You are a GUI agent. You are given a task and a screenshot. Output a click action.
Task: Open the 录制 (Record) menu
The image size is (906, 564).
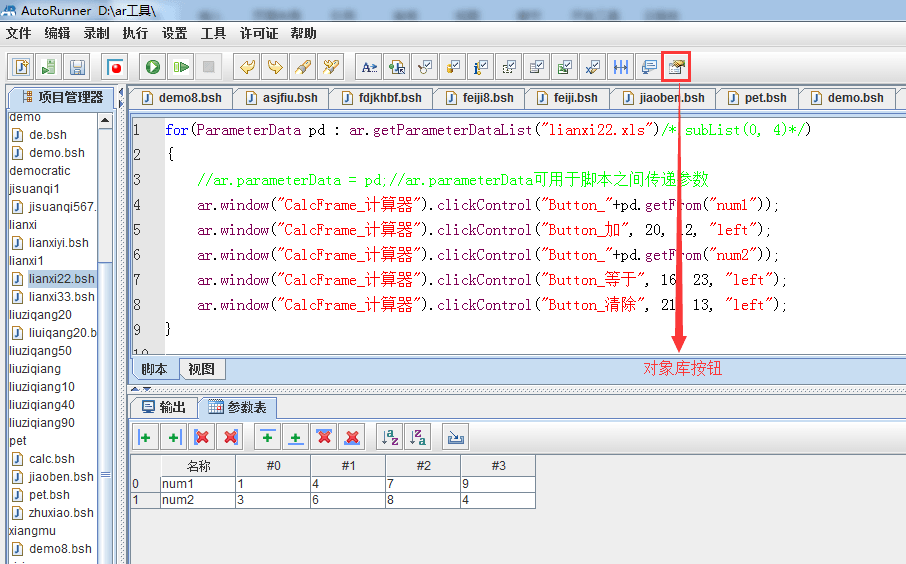(96, 33)
